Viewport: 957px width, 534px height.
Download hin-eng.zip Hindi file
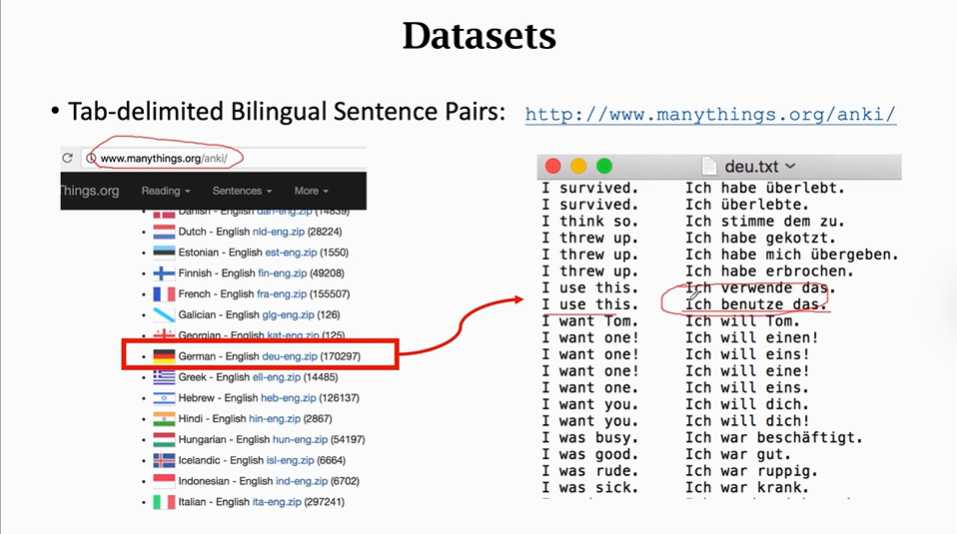[x=274, y=419]
